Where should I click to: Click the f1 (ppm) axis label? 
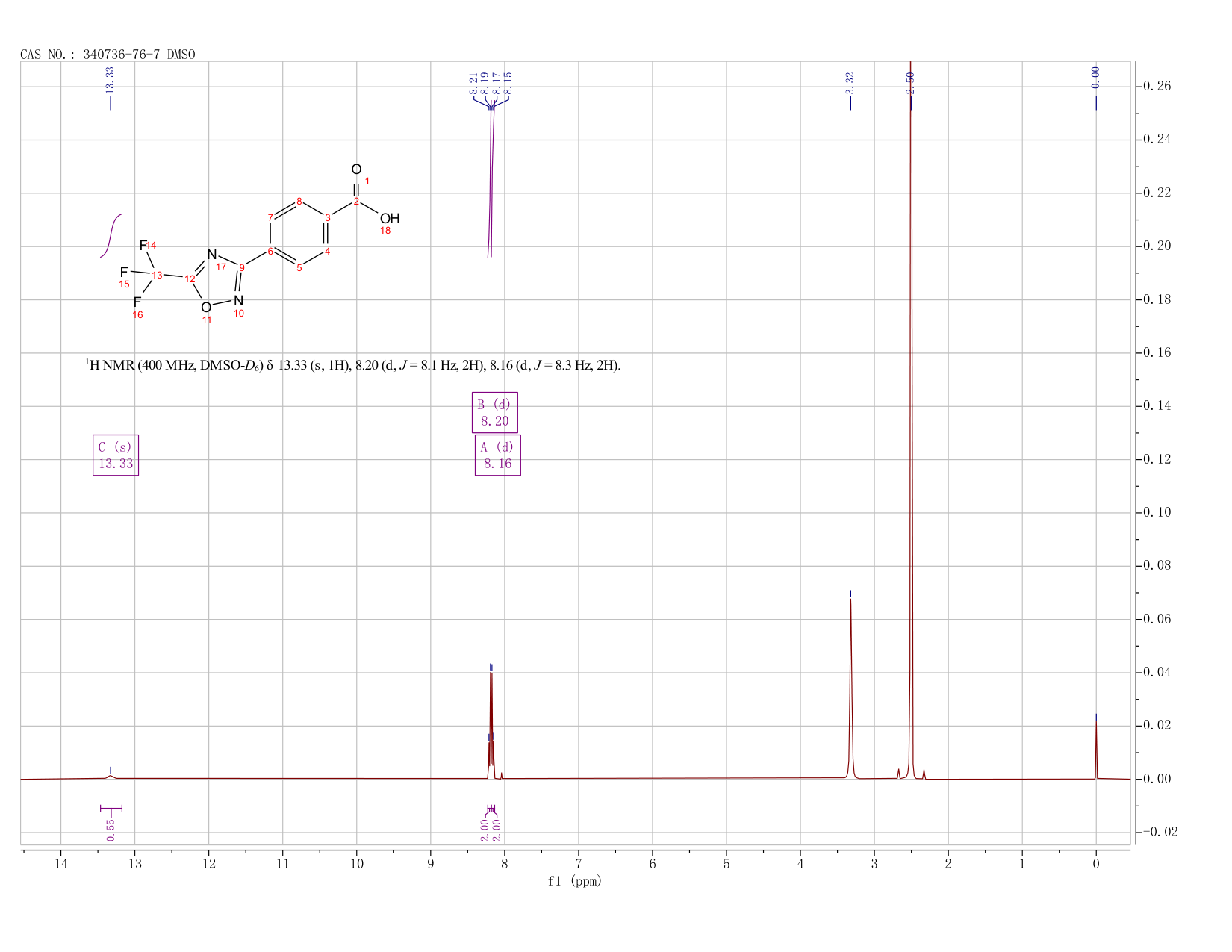pyautogui.click(x=575, y=881)
